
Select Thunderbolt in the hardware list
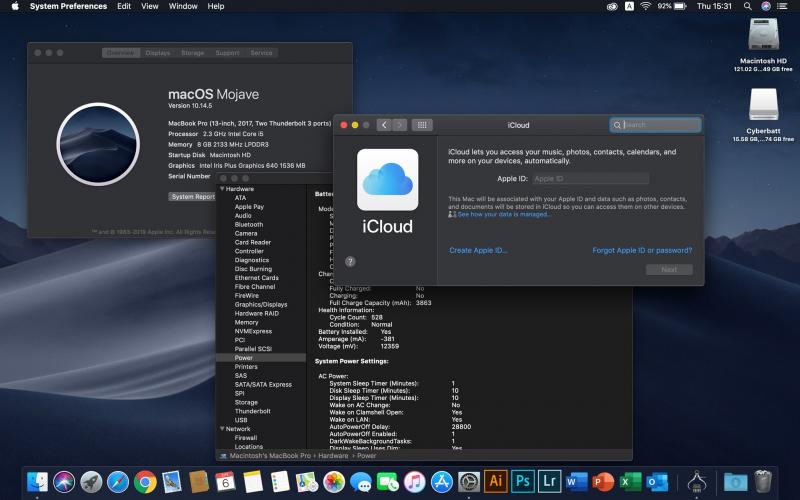[x=252, y=411]
